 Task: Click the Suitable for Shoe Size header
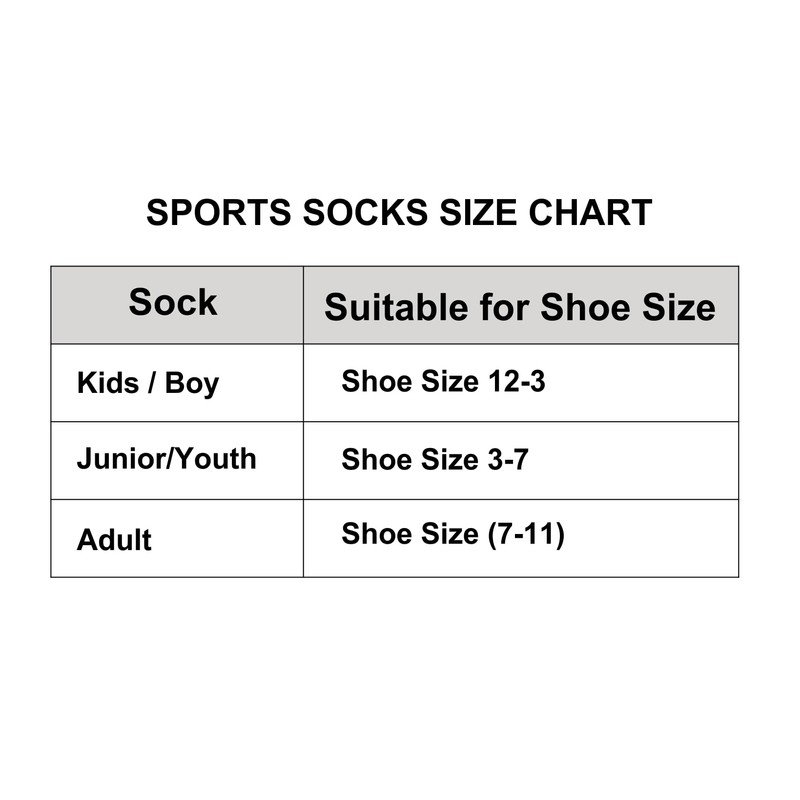coord(520,307)
